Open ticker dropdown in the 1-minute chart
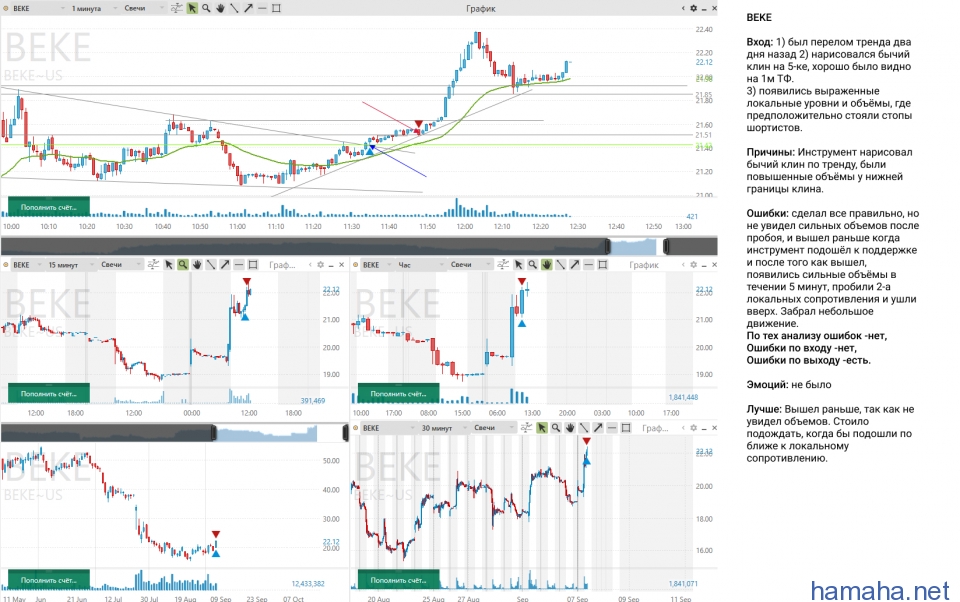The height and width of the screenshot is (602, 960). 63,9
